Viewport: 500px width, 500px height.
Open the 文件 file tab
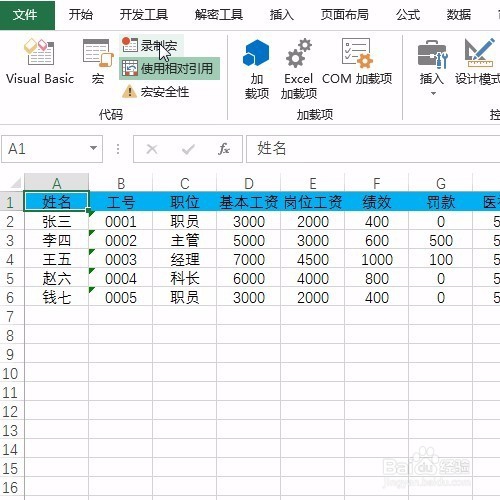[x=27, y=15]
